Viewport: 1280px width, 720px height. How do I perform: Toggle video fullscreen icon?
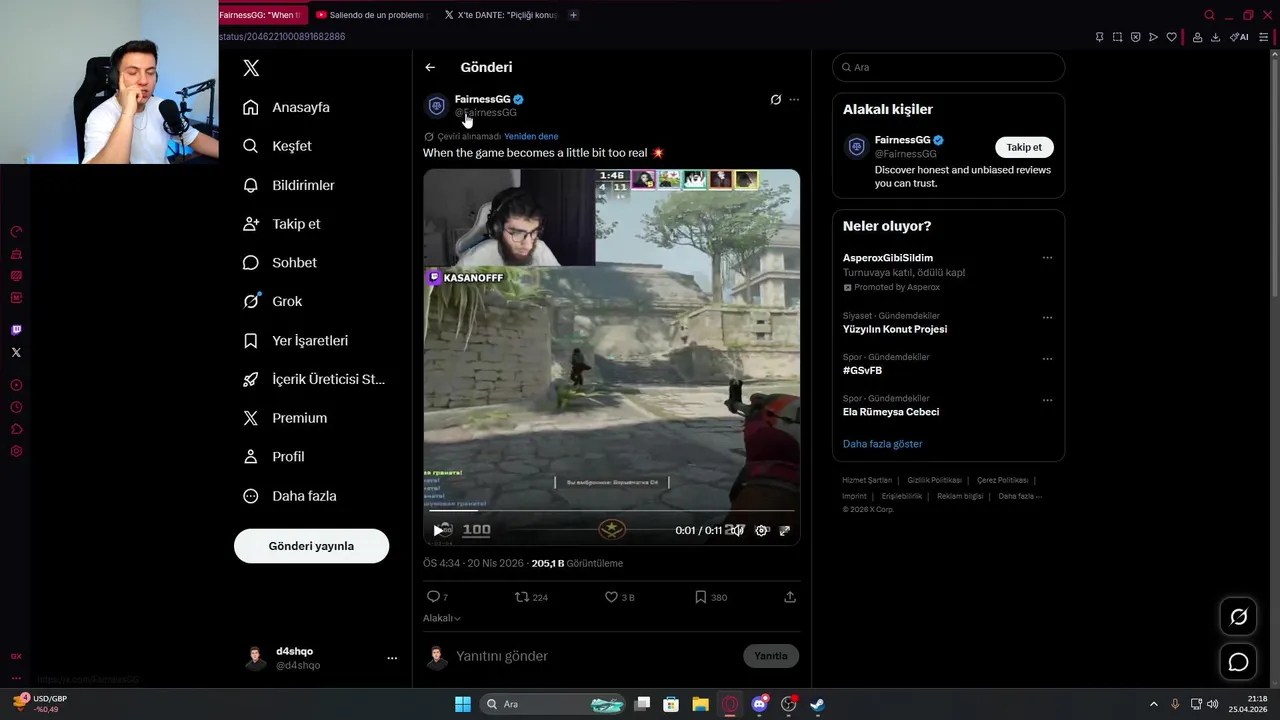tap(785, 531)
